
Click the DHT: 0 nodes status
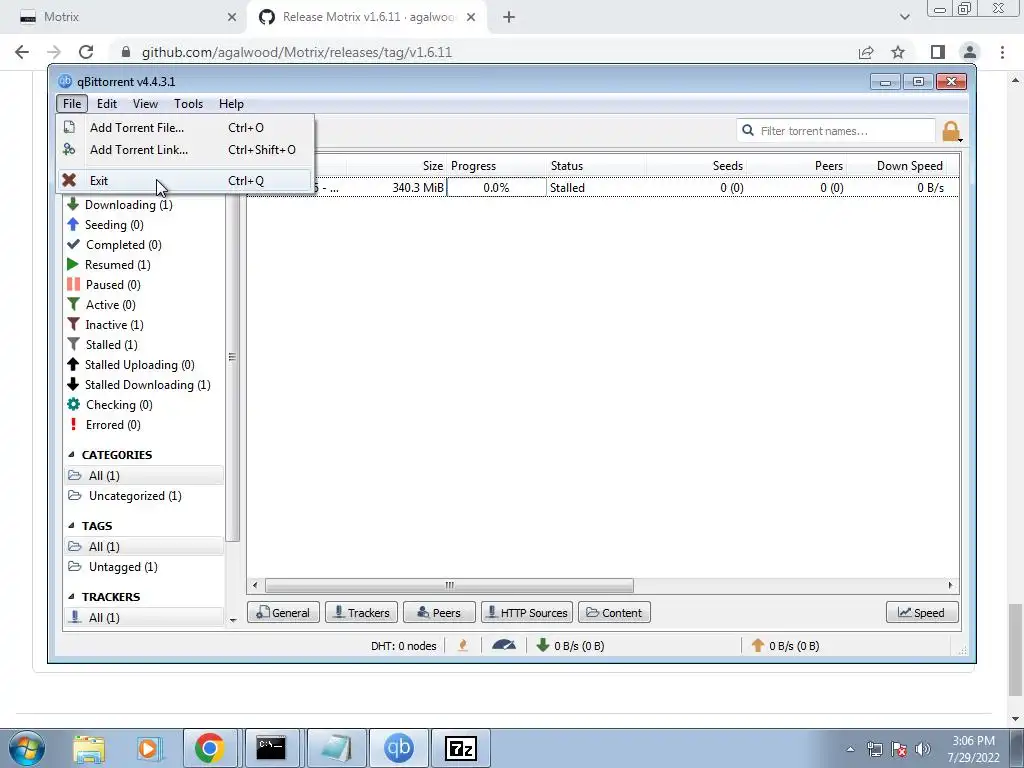[x=404, y=646]
